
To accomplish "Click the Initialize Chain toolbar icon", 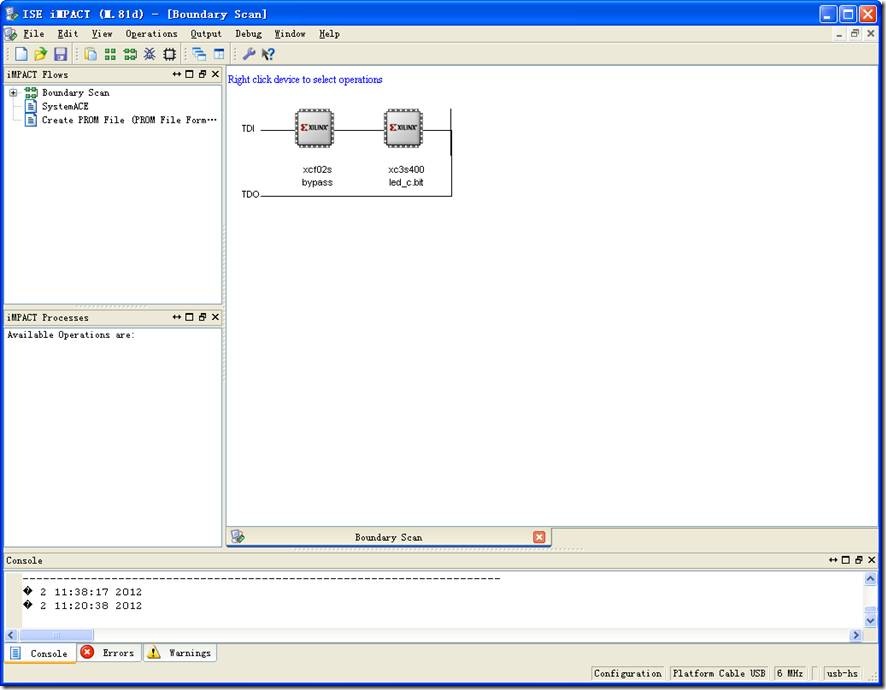I will tap(130, 54).
